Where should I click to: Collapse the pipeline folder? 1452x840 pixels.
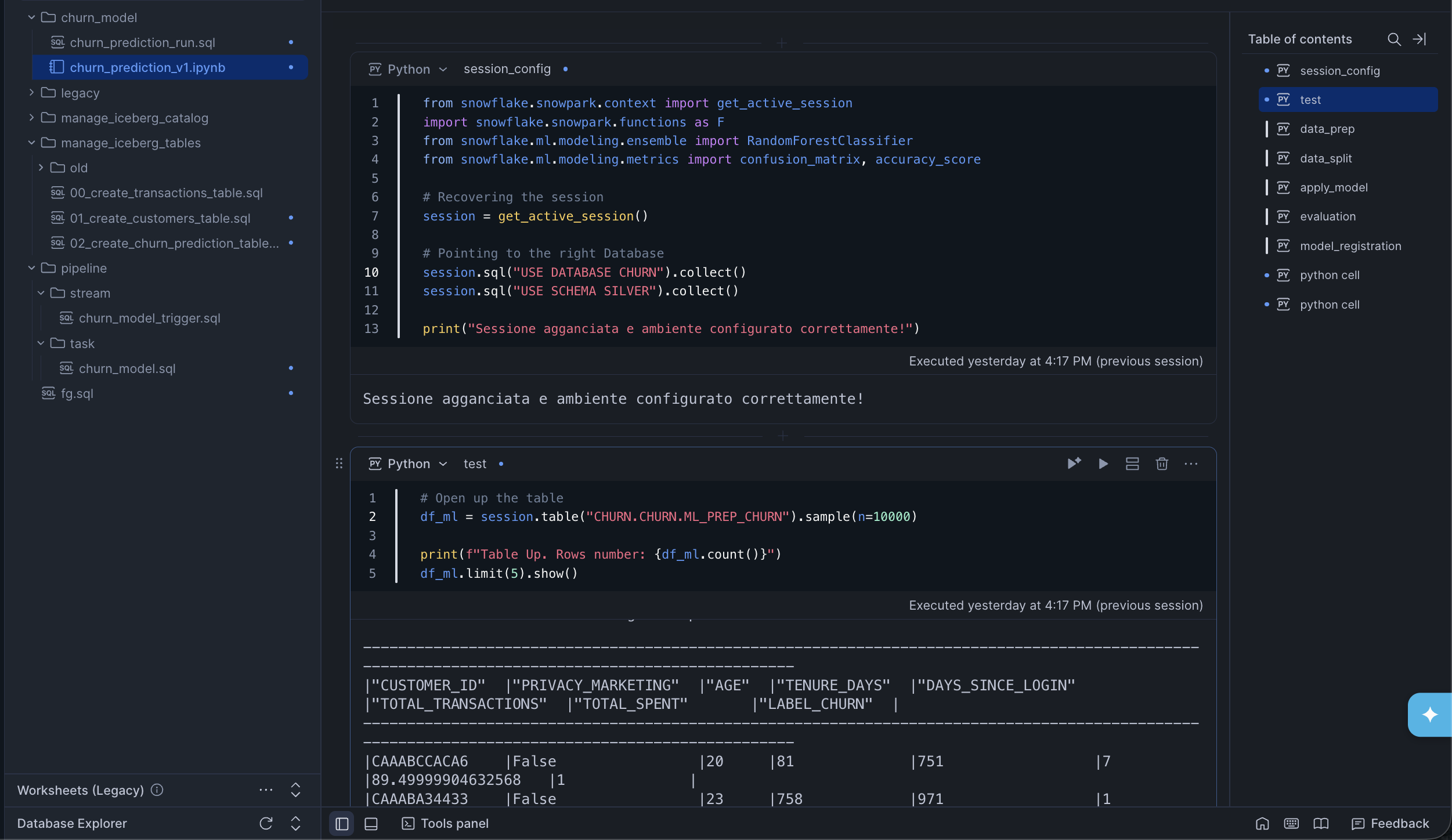pos(32,268)
